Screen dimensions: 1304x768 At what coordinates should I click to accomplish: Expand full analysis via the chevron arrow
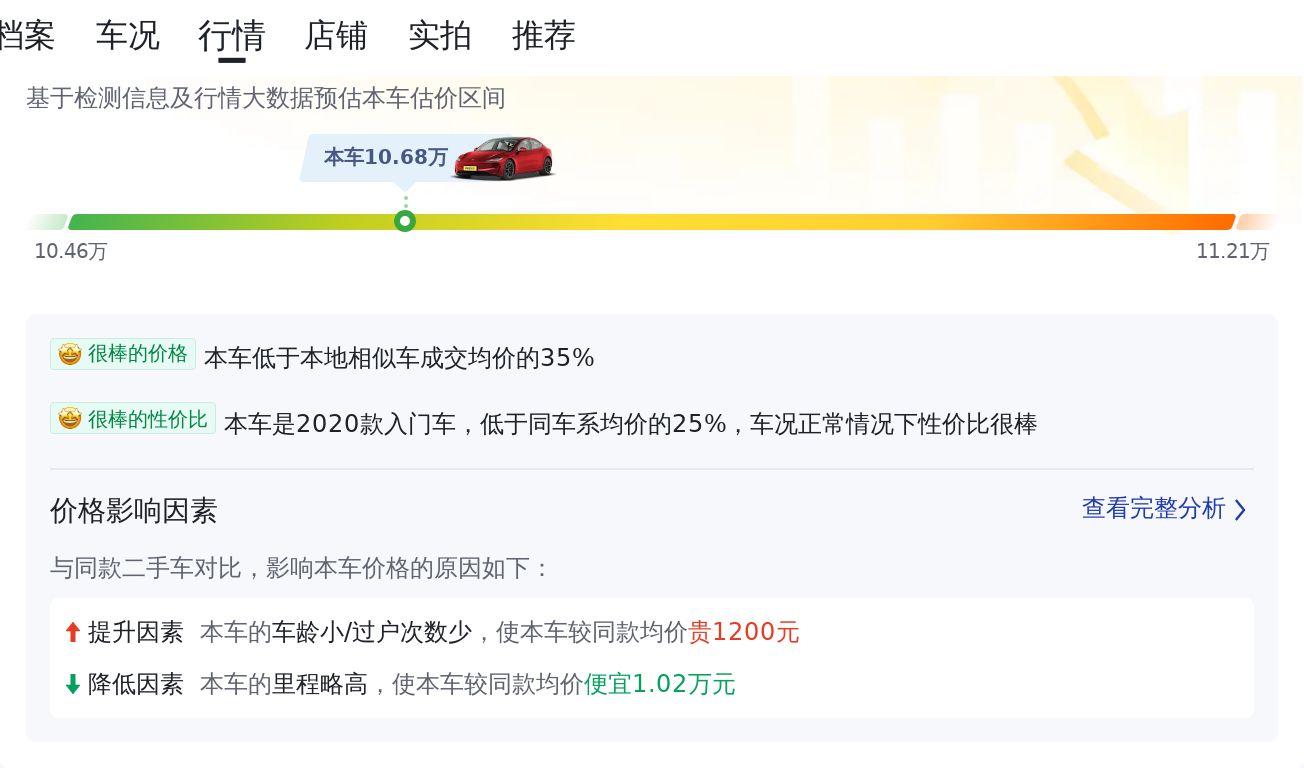(1240, 510)
